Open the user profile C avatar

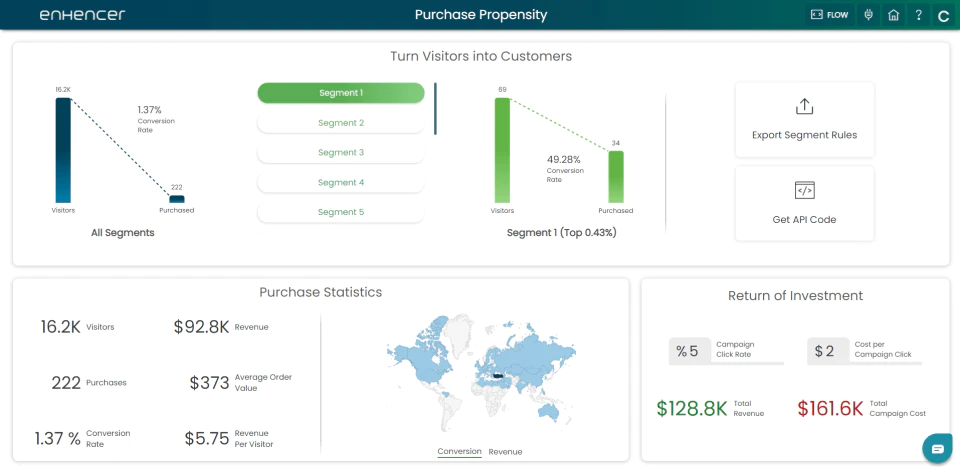(x=943, y=16)
